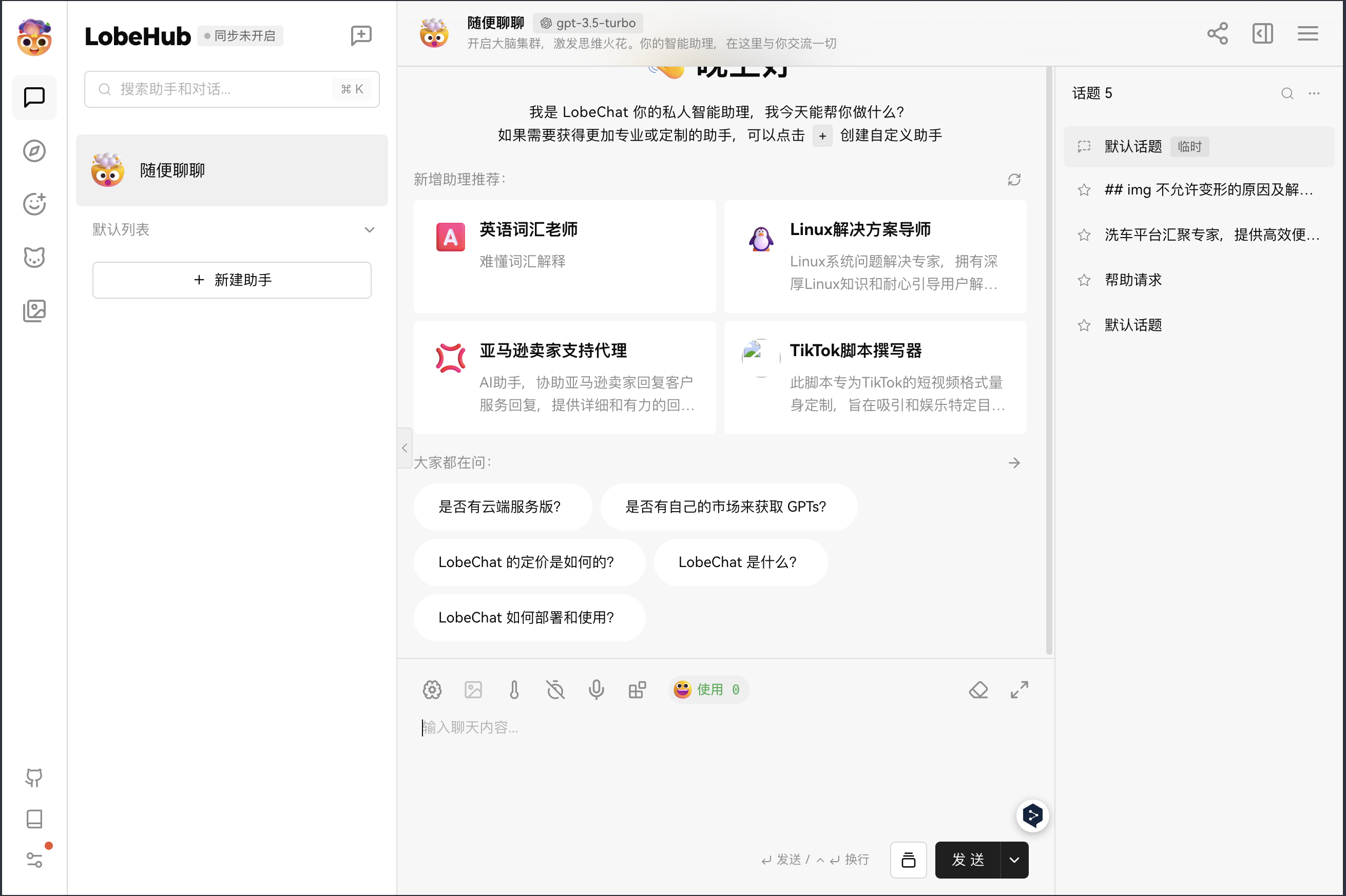Click inline + create custom assistant button
Screen dimensions: 1346x896
coord(822,135)
